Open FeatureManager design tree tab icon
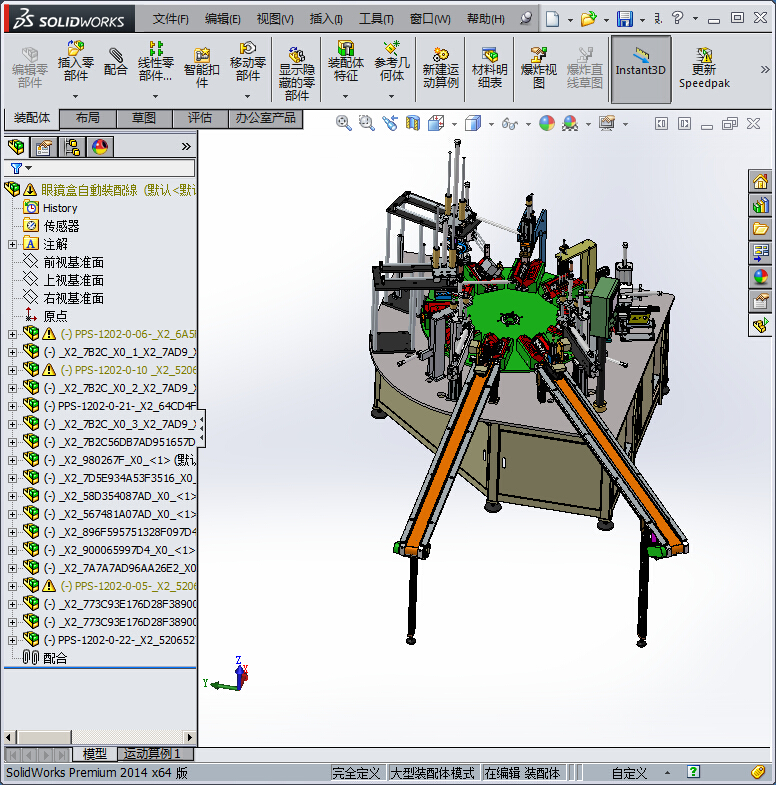776x785 pixels. [16, 147]
